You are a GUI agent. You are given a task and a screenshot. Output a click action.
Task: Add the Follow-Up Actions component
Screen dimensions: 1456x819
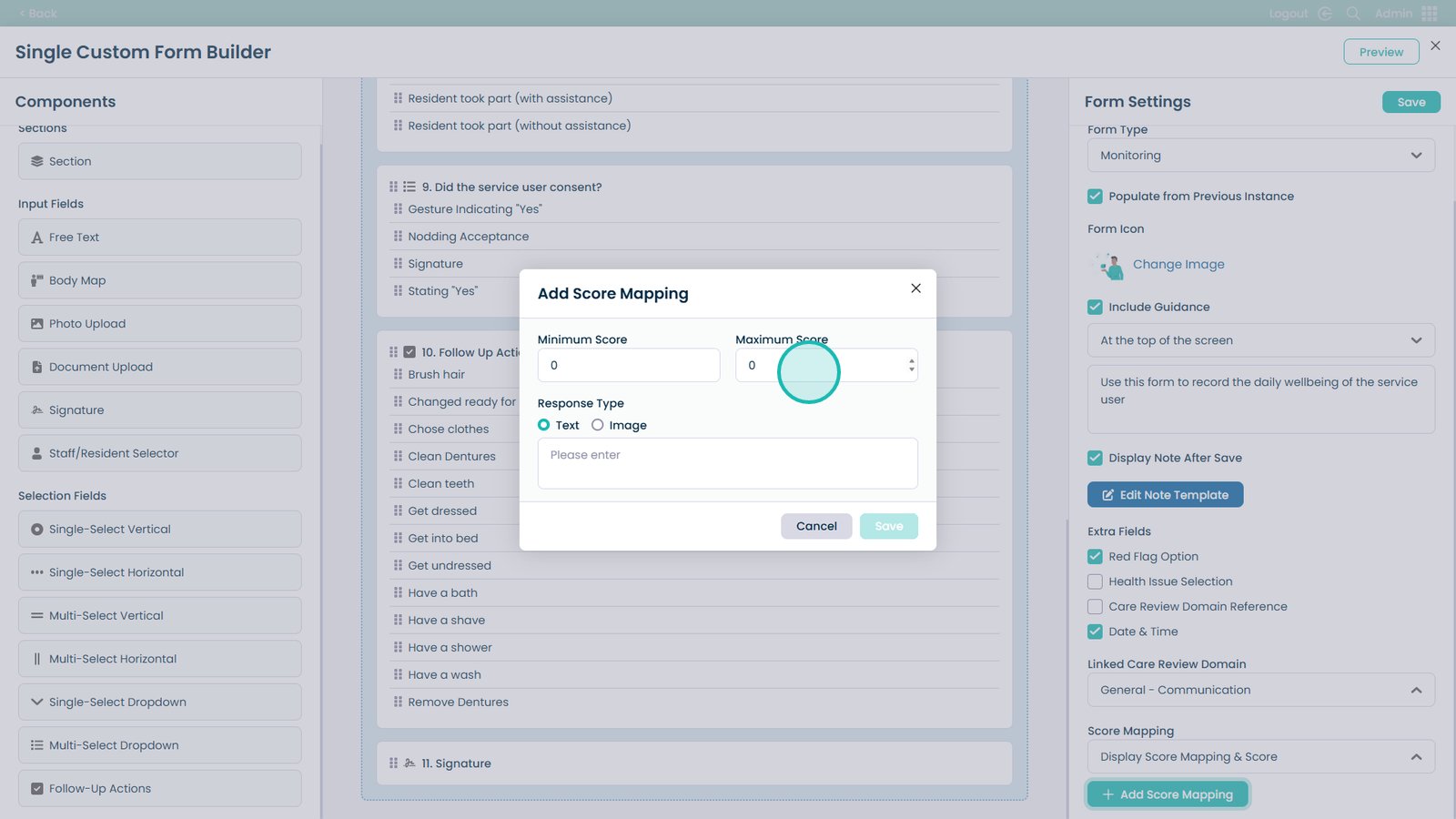click(x=159, y=788)
